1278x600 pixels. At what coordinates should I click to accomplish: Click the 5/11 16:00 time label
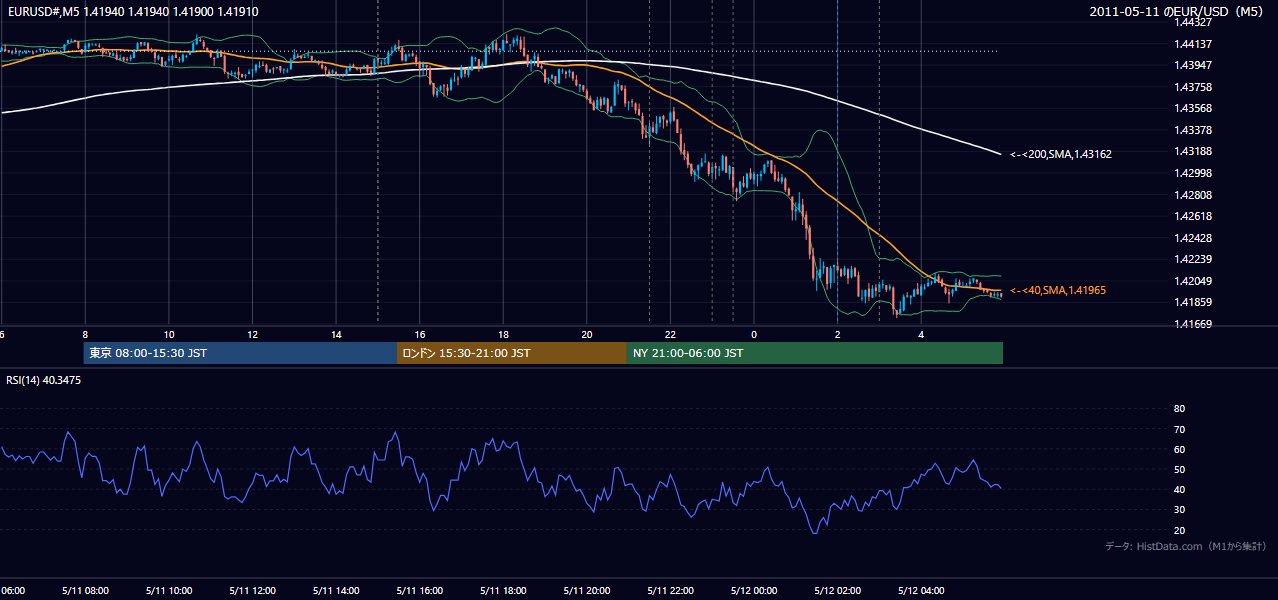pos(419,590)
